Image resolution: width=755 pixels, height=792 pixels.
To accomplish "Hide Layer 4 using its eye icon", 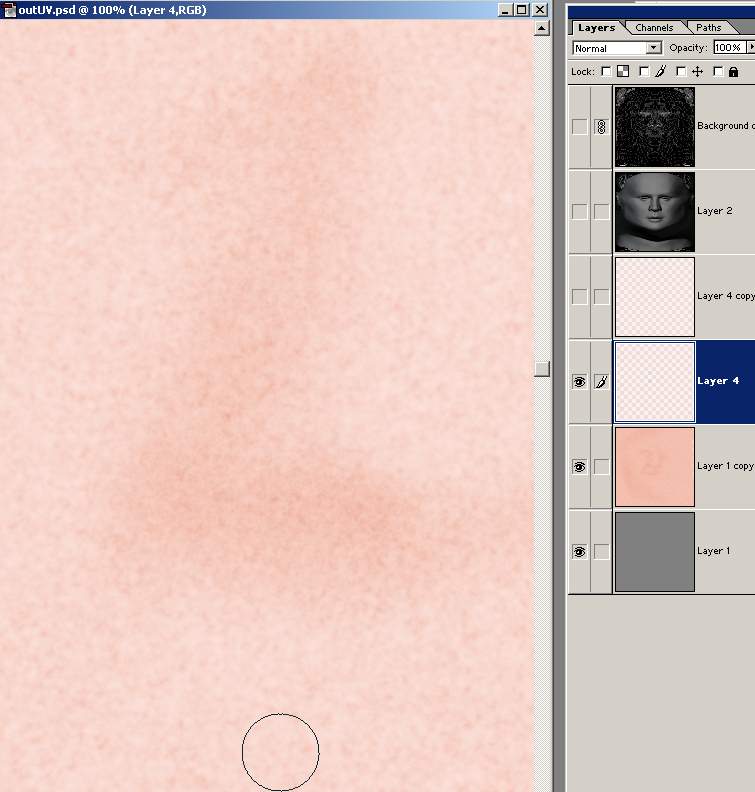I will coord(579,382).
